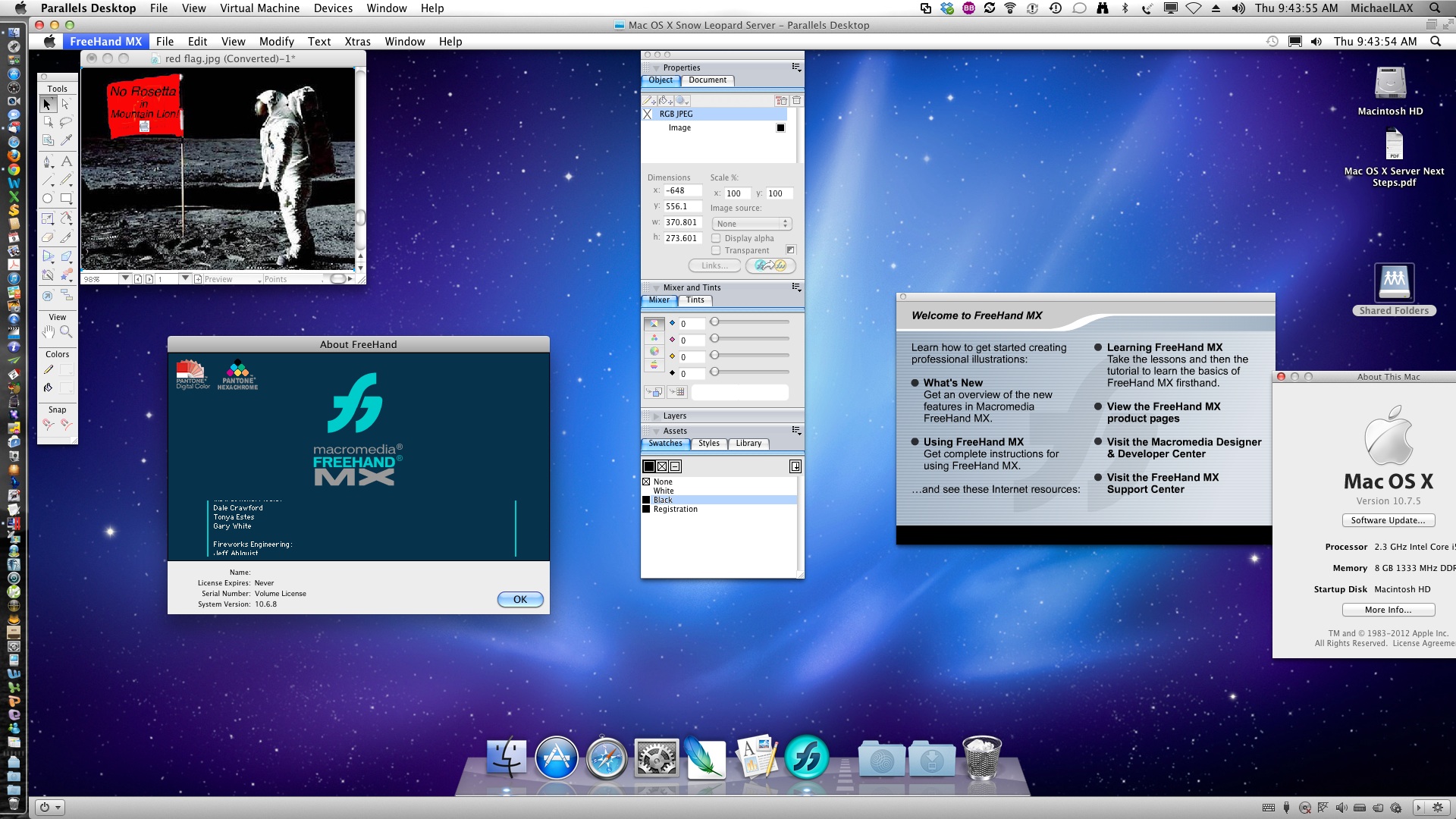Open the Apple system color picker icon

654,366
